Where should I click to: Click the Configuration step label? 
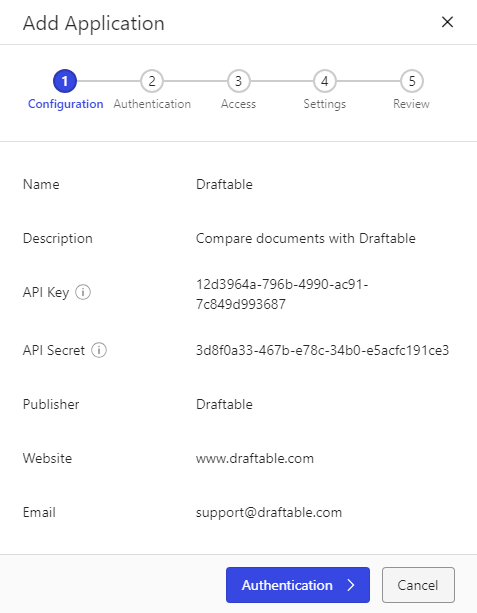[x=65, y=104]
